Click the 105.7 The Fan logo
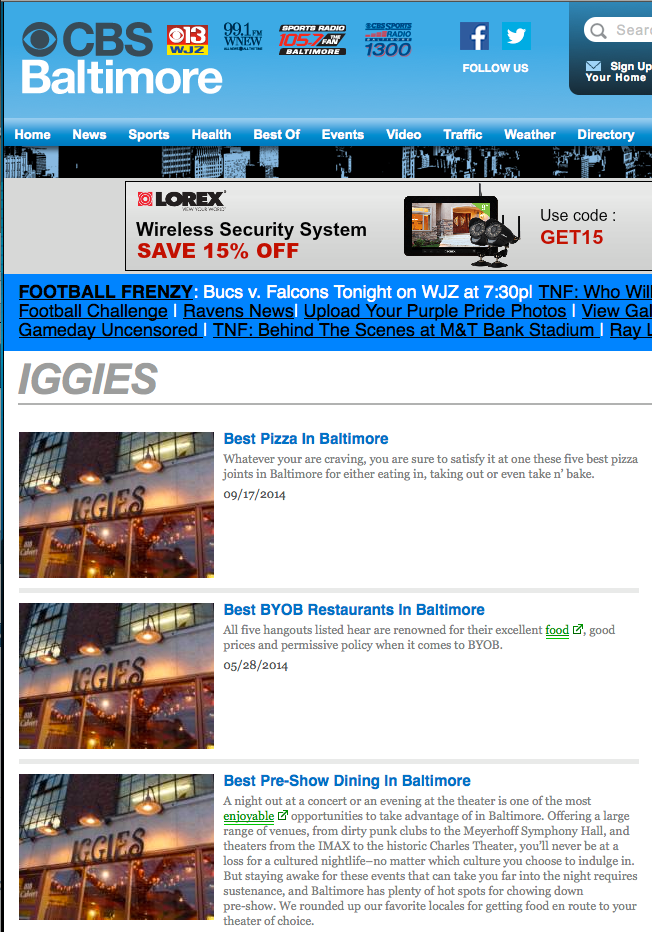This screenshot has width=652, height=932. [x=313, y=40]
